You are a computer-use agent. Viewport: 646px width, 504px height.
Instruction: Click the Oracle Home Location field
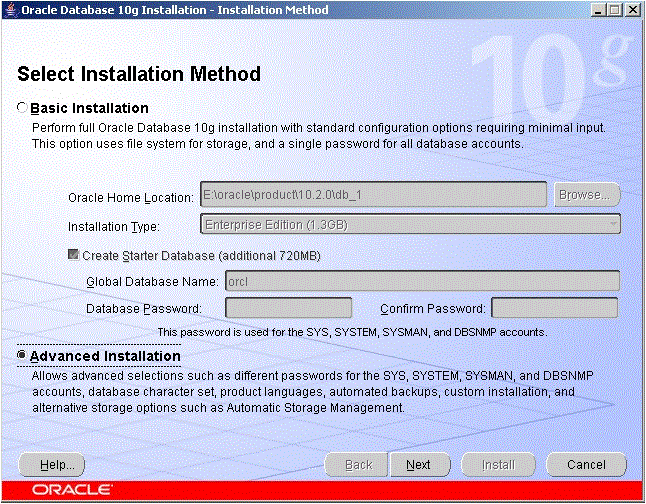coord(373,194)
